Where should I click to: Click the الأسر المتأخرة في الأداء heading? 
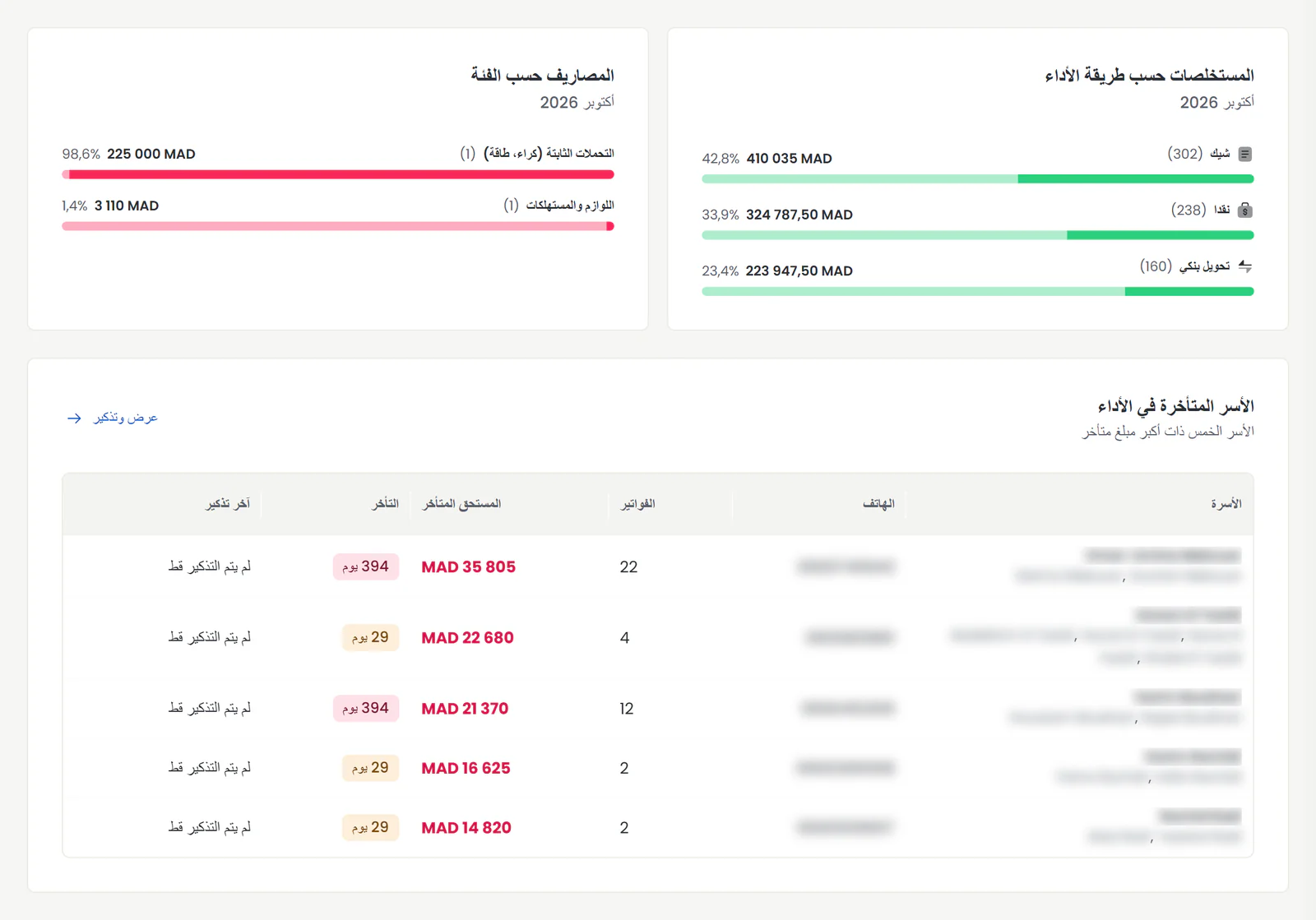pyautogui.click(x=1175, y=405)
